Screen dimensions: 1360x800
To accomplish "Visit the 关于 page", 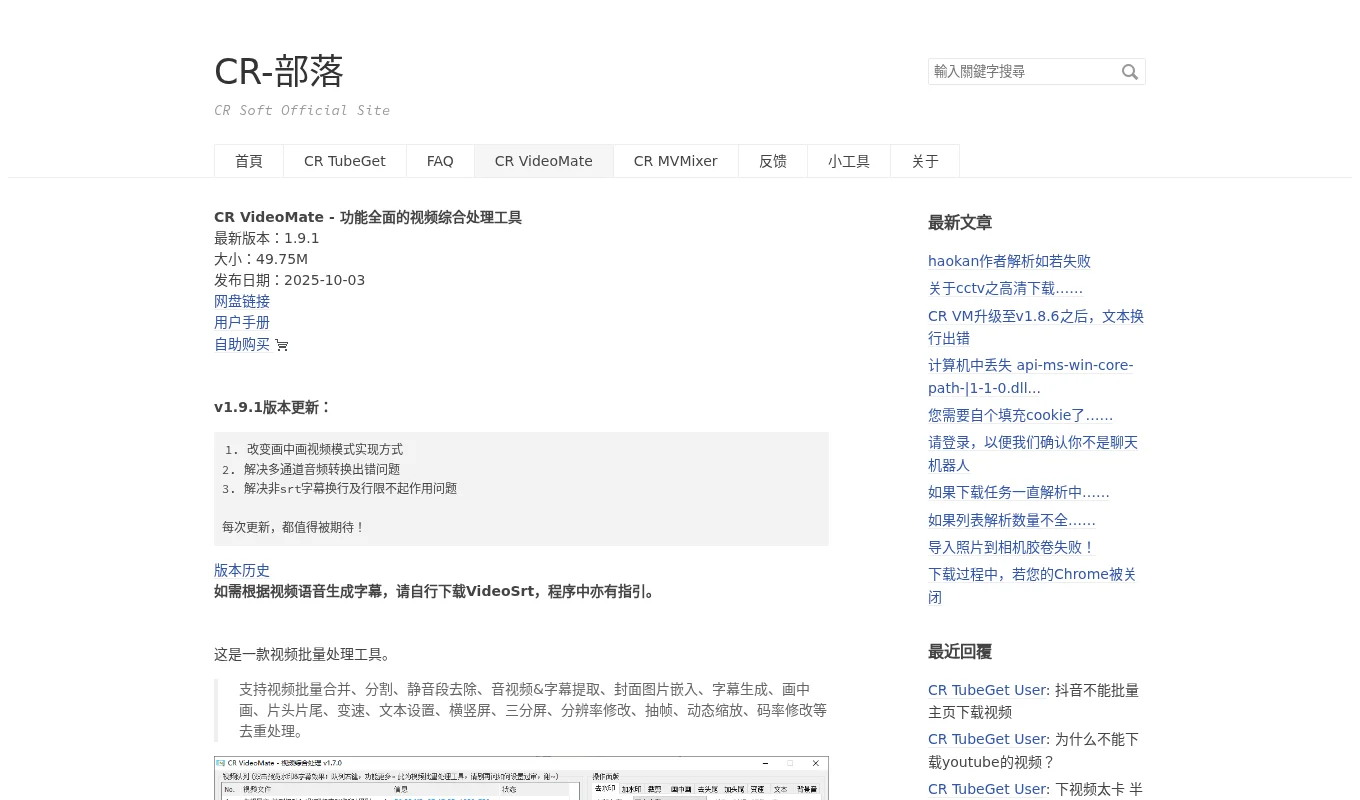I will coord(925,161).
